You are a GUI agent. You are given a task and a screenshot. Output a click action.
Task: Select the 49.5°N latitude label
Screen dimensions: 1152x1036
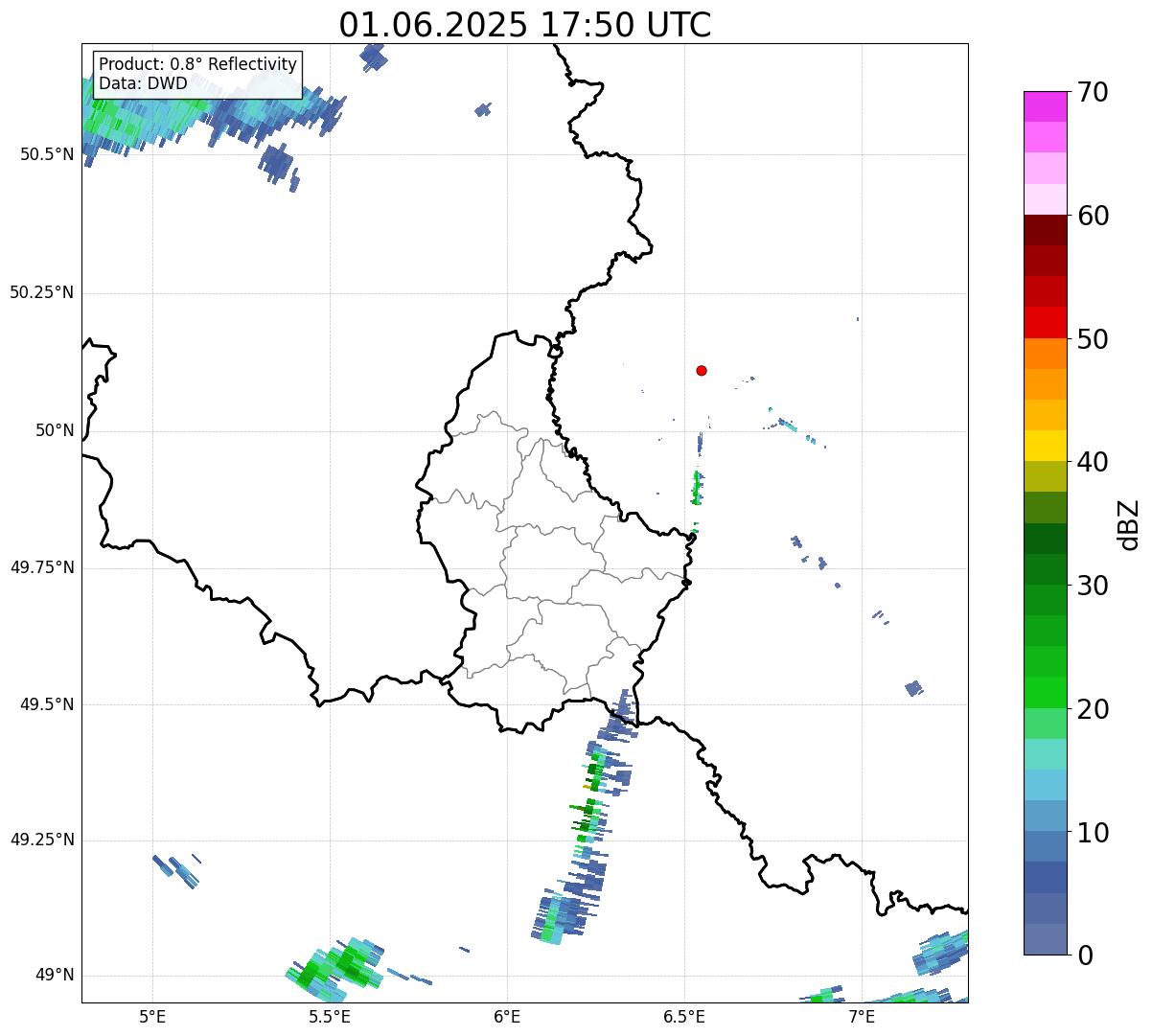click(47, 704)
